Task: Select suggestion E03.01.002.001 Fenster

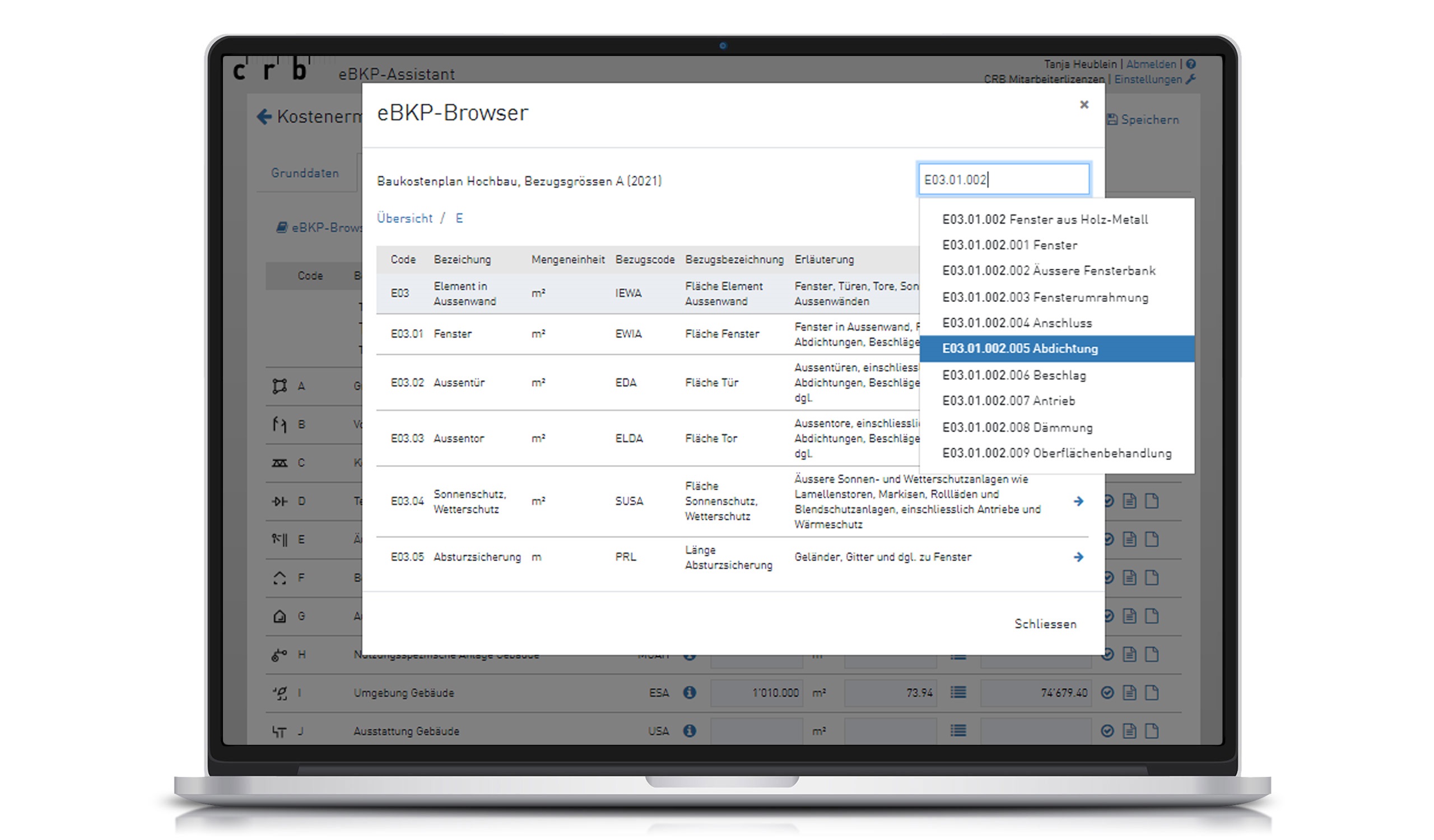Action: click(x=1056, y=245)
